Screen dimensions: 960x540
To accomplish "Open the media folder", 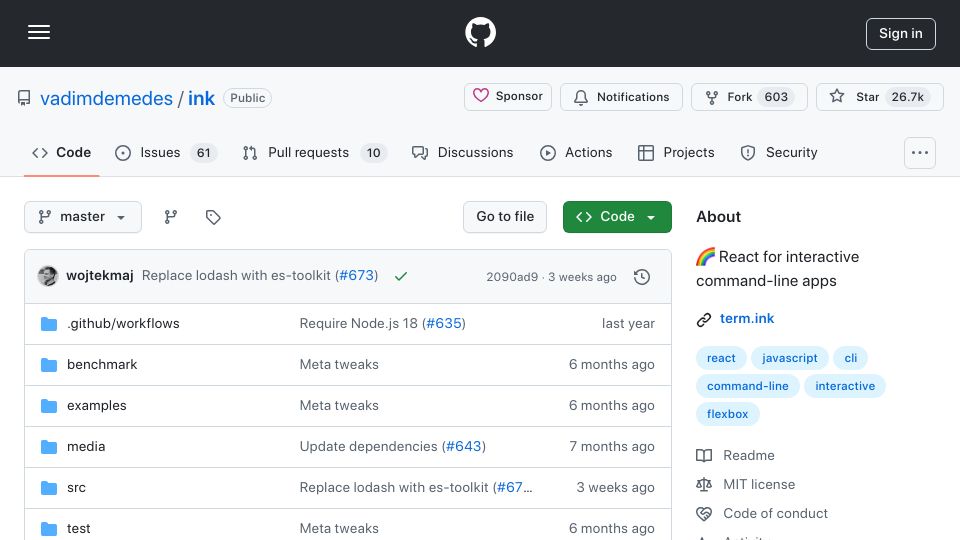I will point(86,446).
